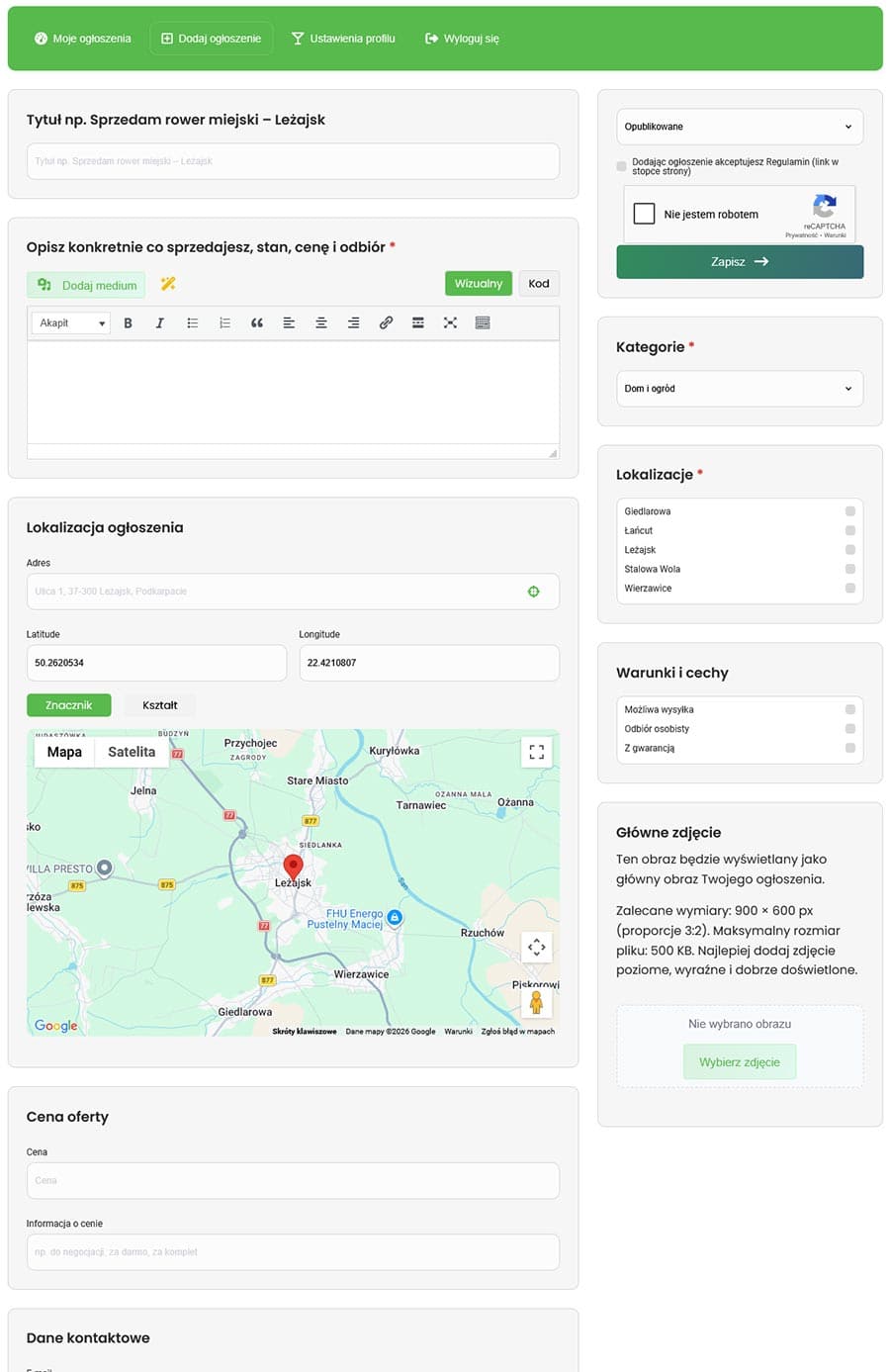This screenshot has height=1372, width=890.
Task: Insert a blockquote in the editor
Action: tap(257, 323)
